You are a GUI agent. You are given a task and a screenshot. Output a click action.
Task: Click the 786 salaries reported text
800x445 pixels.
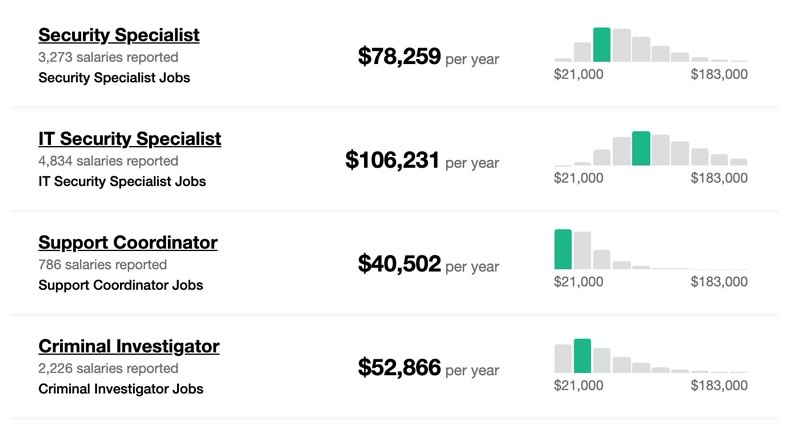point(103,264)
